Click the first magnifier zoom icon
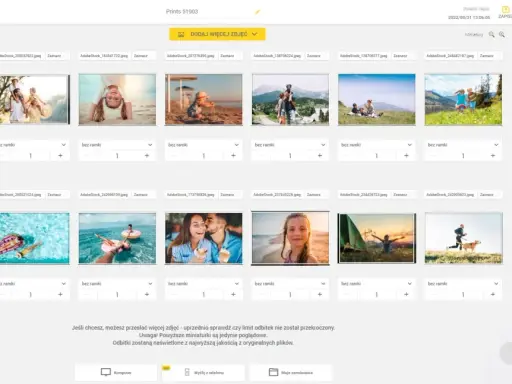Viewport: 512px width, 384px height. pos(491,34)
